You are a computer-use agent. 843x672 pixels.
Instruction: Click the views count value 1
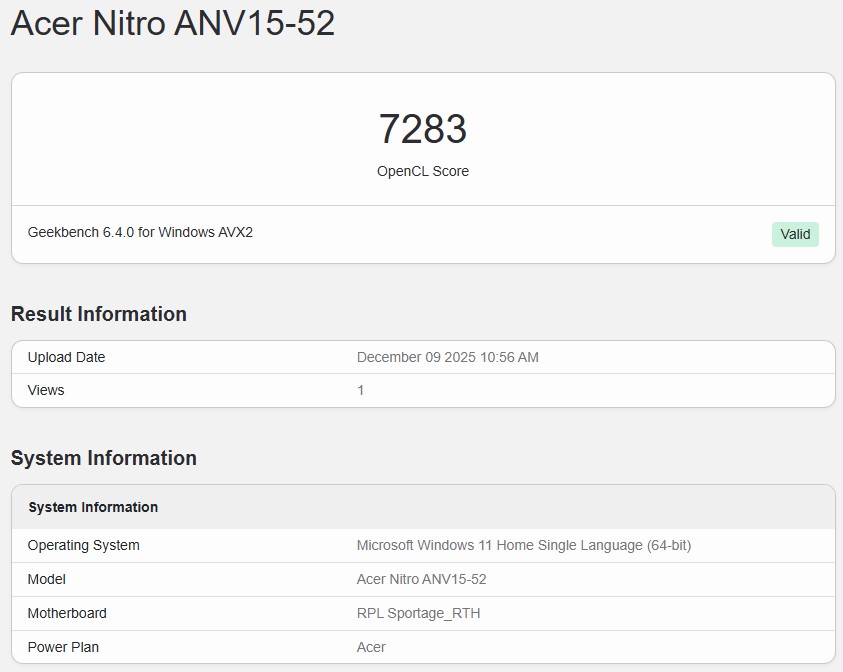coord(361,390)
